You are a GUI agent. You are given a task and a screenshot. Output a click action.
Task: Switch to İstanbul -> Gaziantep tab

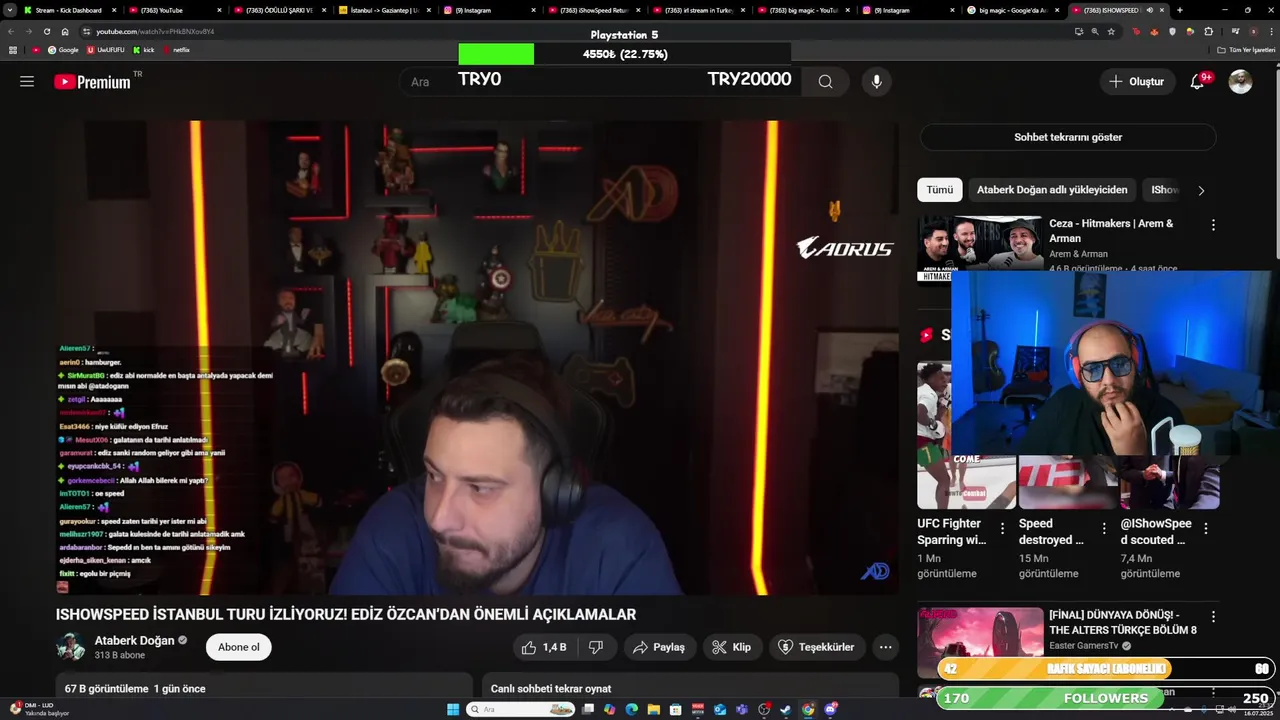click(x=384, y=10)
